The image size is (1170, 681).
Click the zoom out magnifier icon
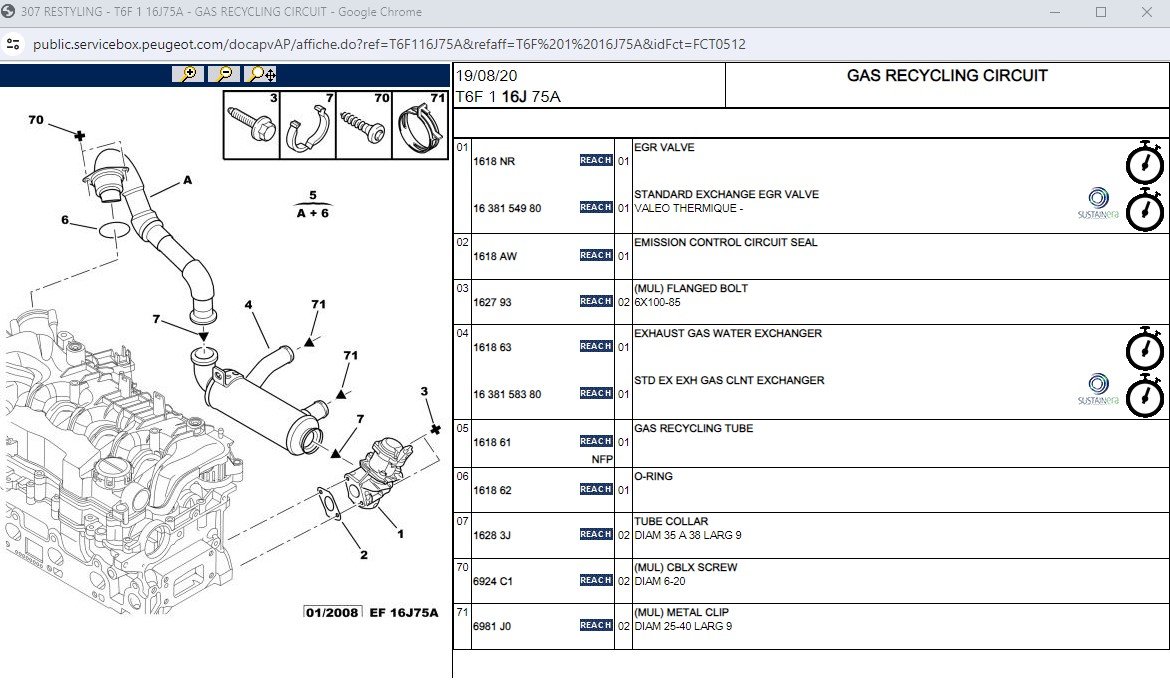click(x=224, y=74)
